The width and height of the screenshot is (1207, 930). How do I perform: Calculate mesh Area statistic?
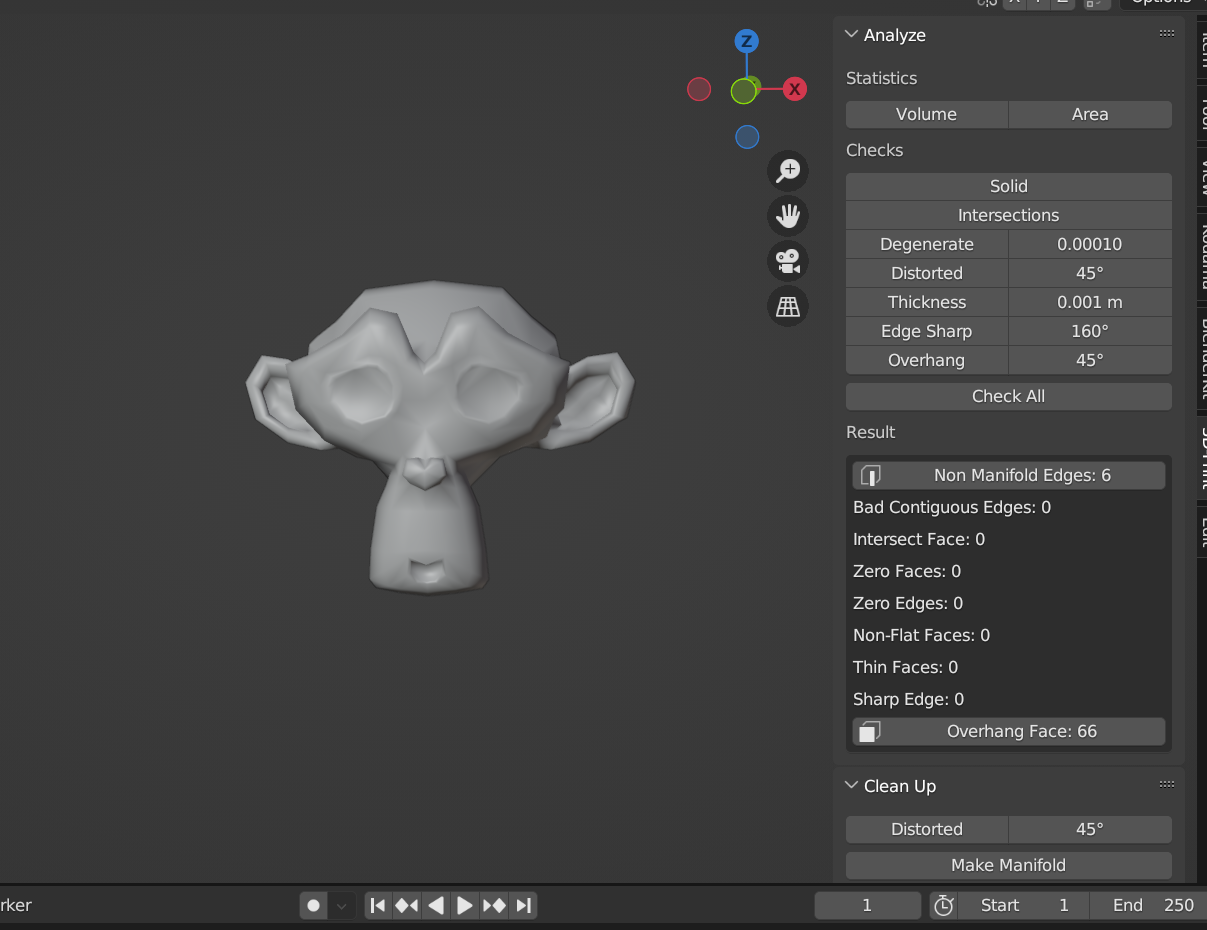(1090, 114)
